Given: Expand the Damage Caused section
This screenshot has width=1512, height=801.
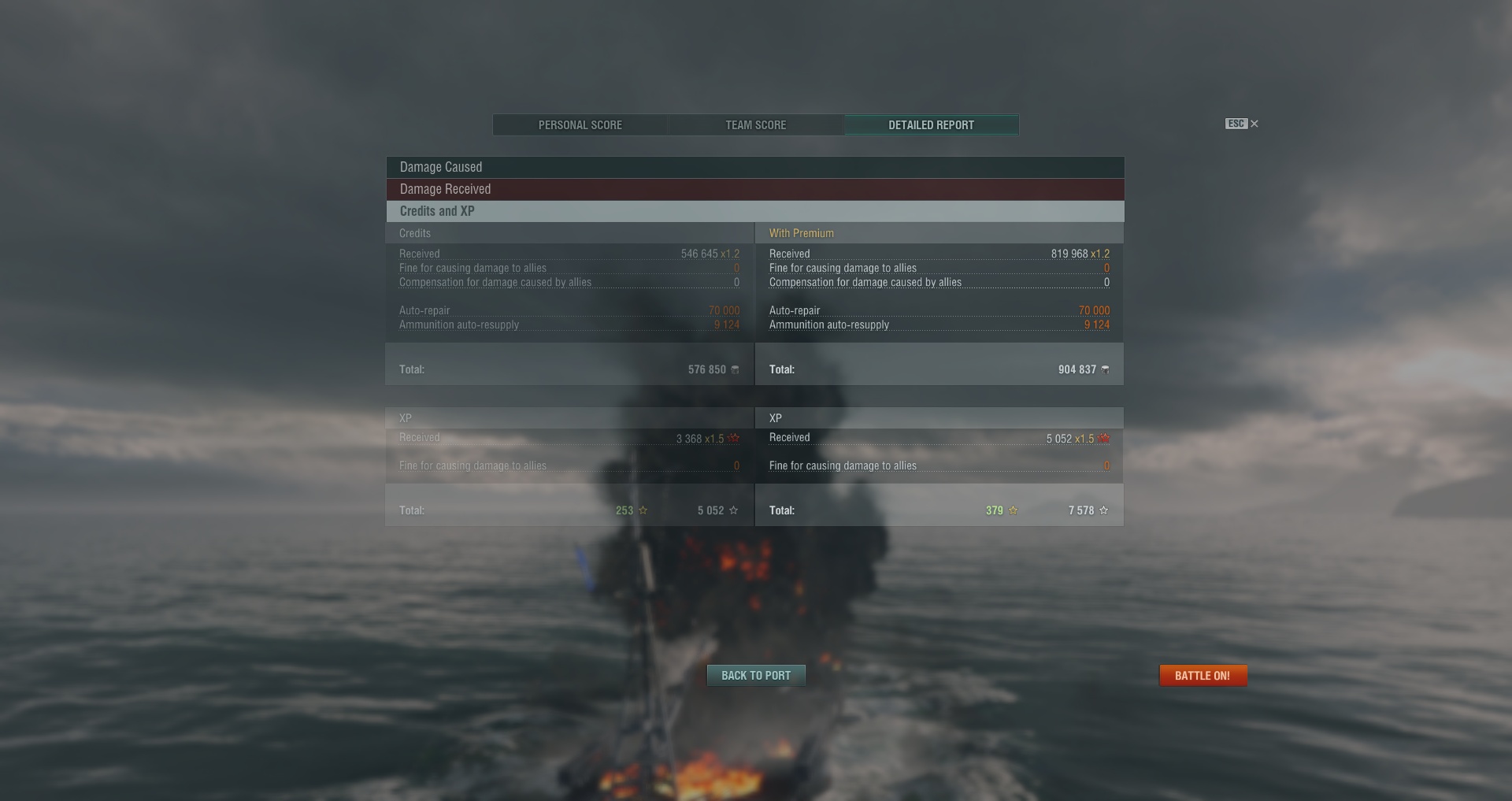Looking at the screenshot, I should pyautogui.click(x=755, y=167).
